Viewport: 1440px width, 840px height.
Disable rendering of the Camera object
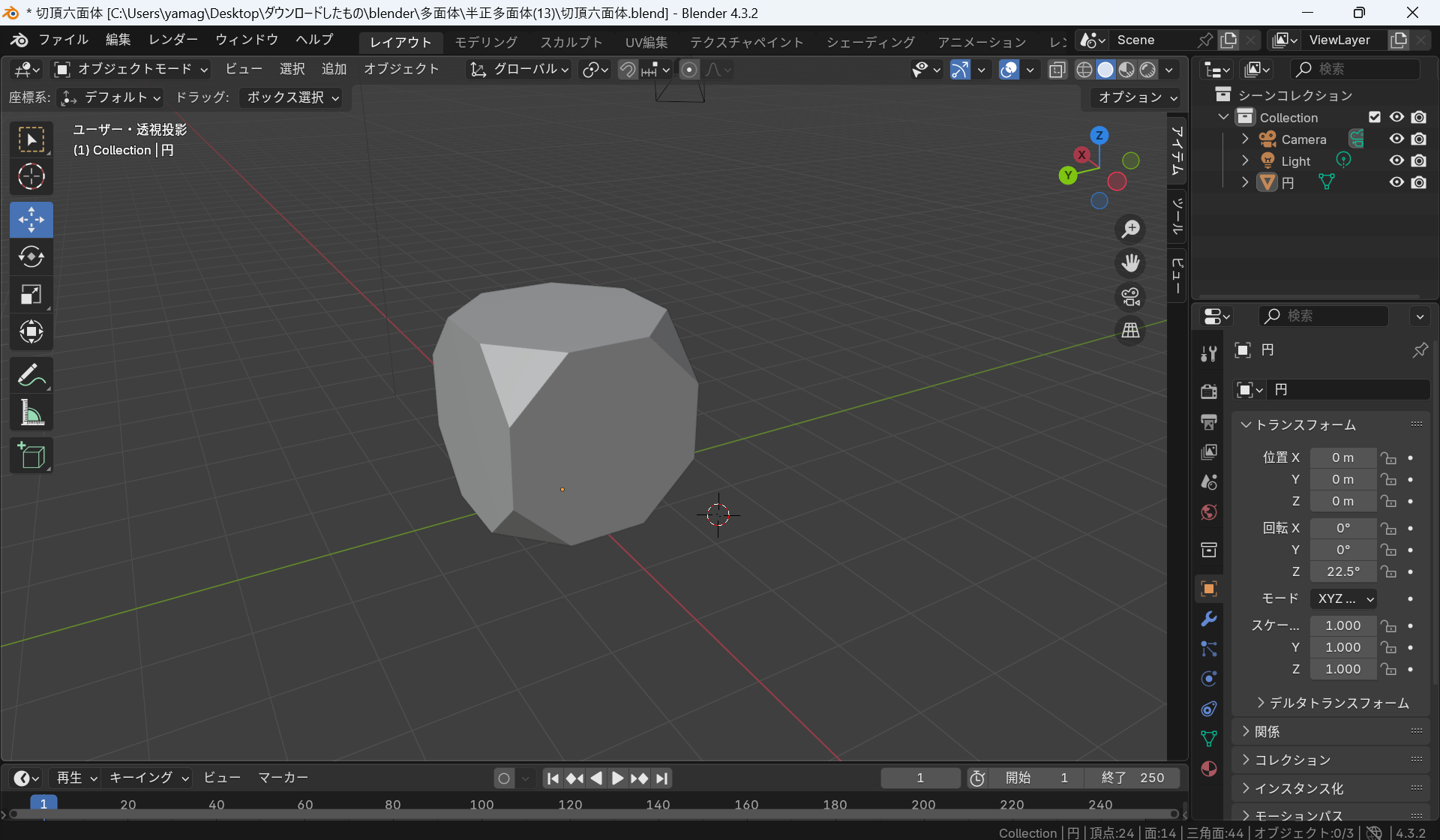(1419, 139)
